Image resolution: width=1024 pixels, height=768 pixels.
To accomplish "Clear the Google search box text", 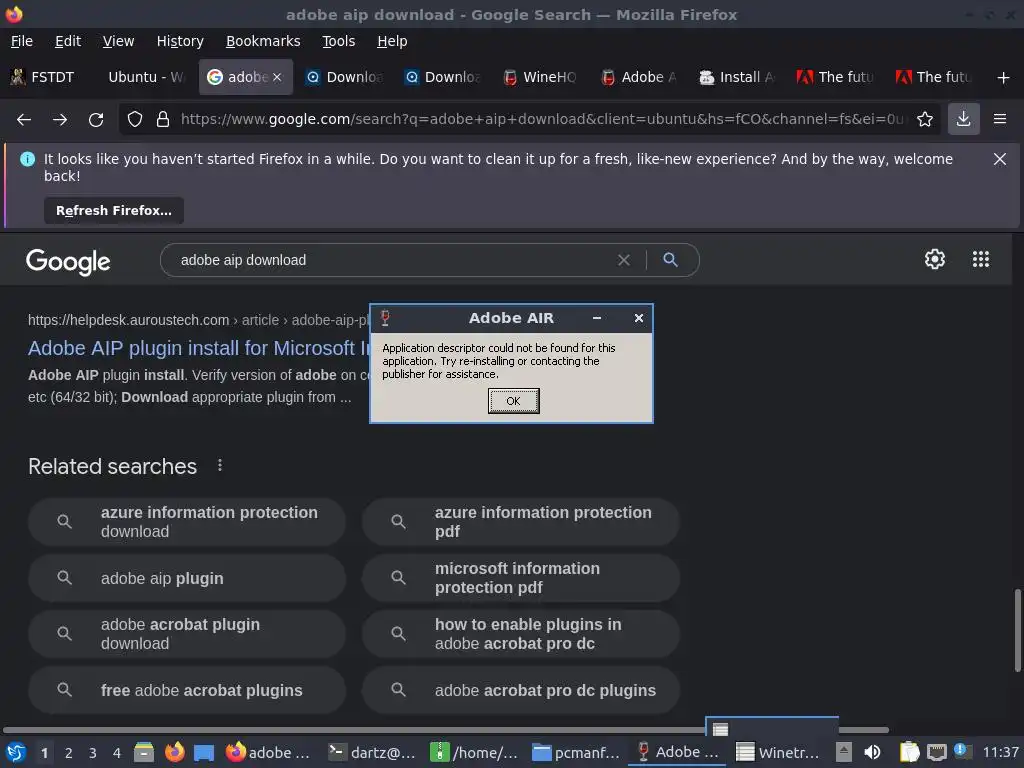I will (x=624, y=260).
